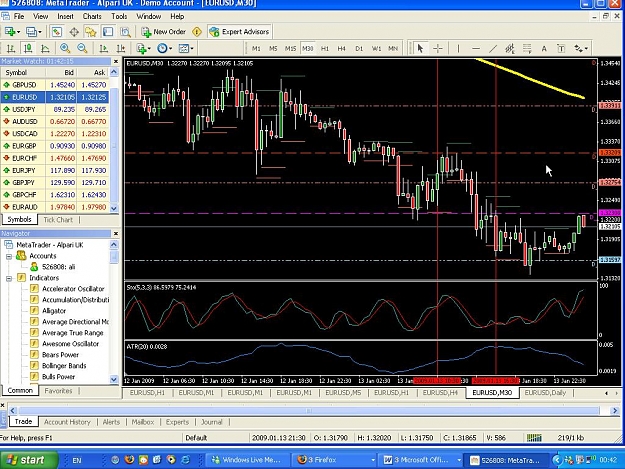The width and height of the screenshot is (625, 469).
Task: Select the W1 timeframe
Action: 376,48
